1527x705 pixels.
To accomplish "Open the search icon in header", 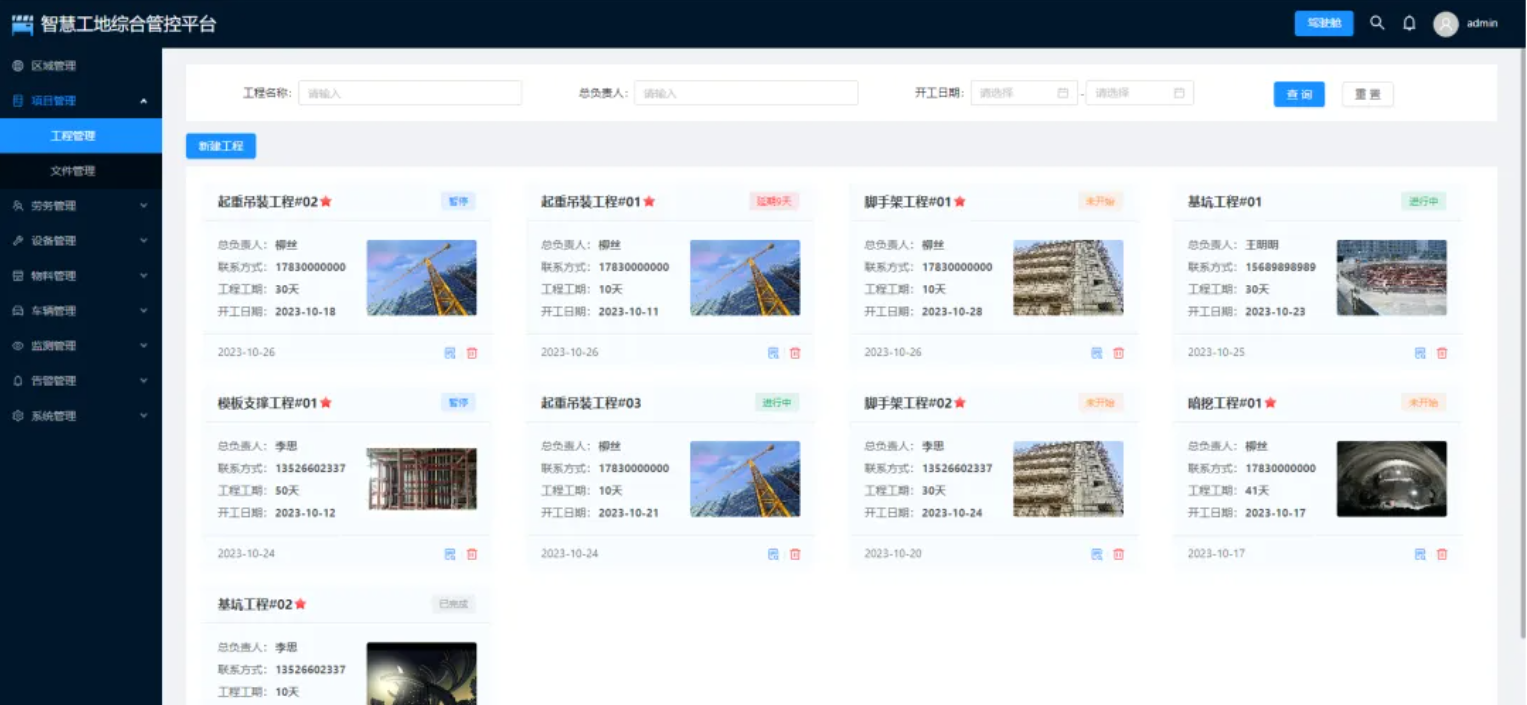I will click(1377, 23).
